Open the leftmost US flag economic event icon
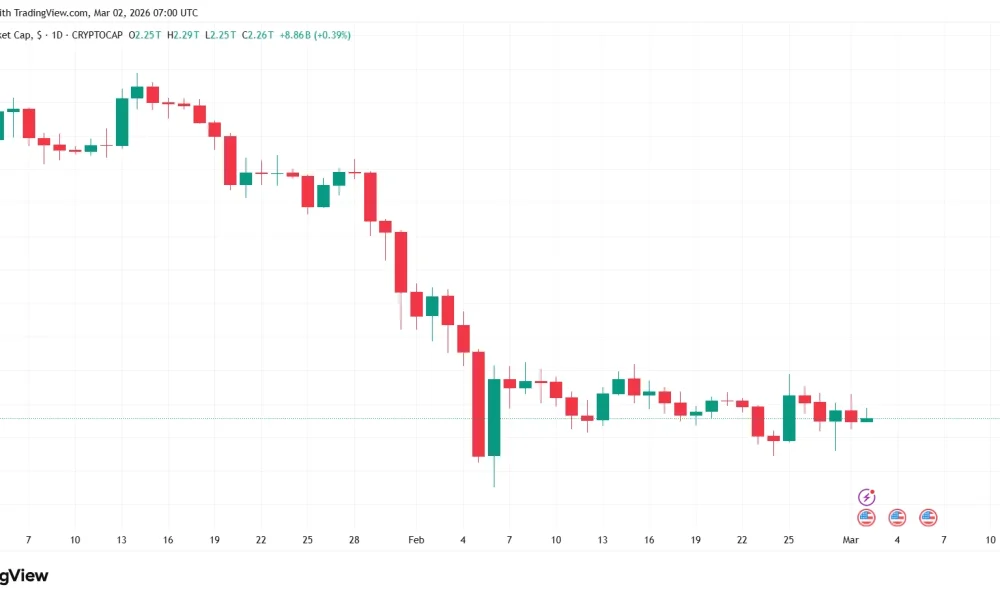1000x600 pixels. point(866,517)
